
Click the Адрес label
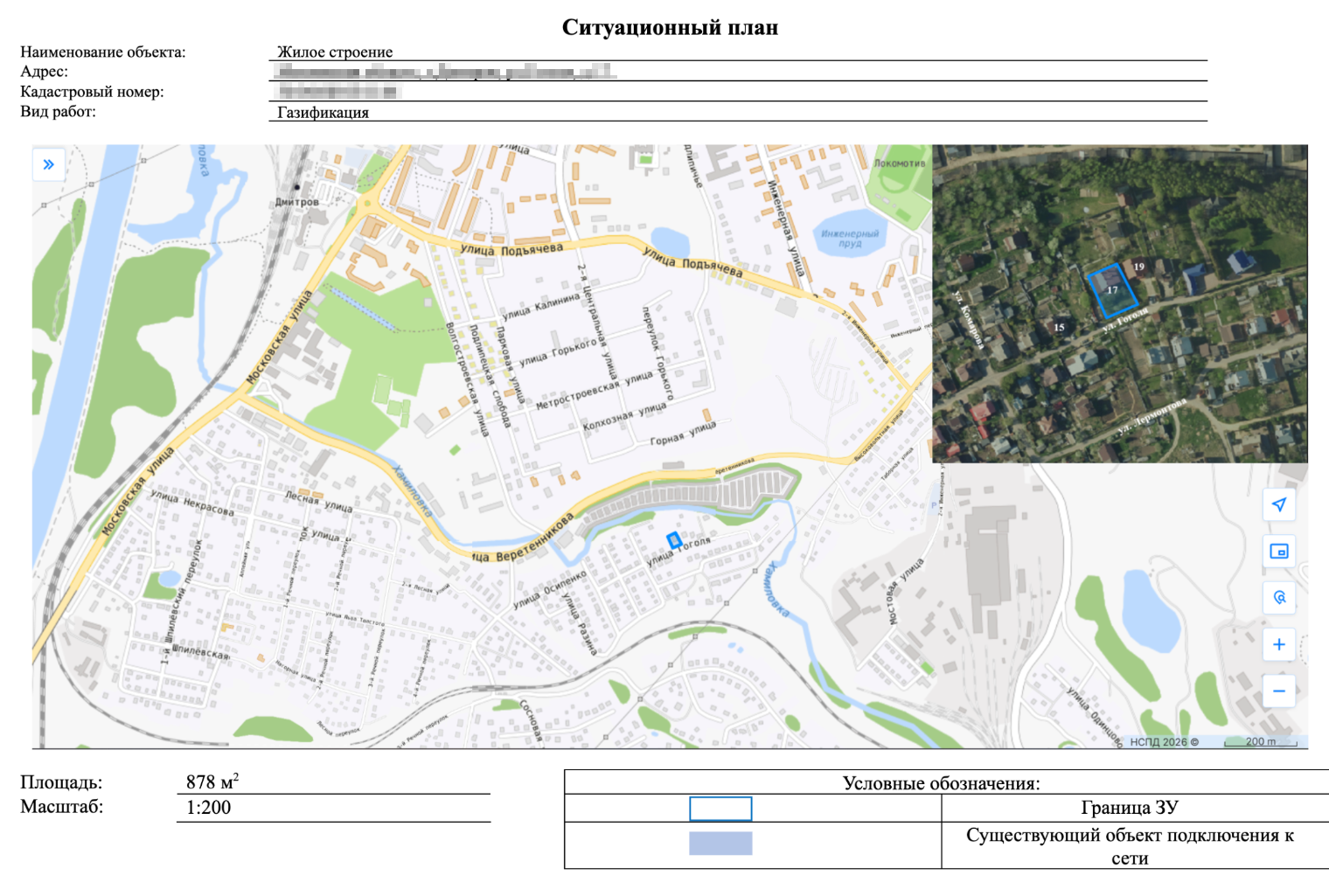(44, 71)
